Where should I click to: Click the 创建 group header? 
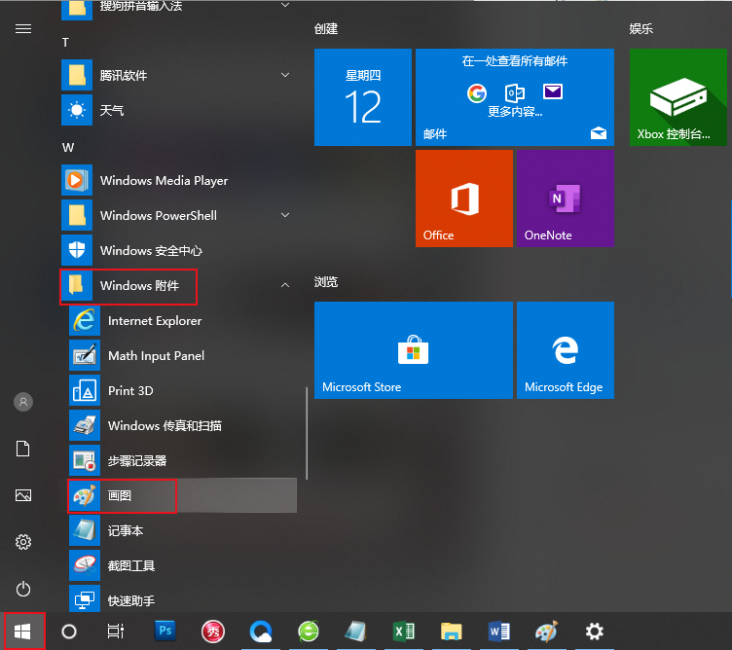pyautogui.click(x=326, y=29)
